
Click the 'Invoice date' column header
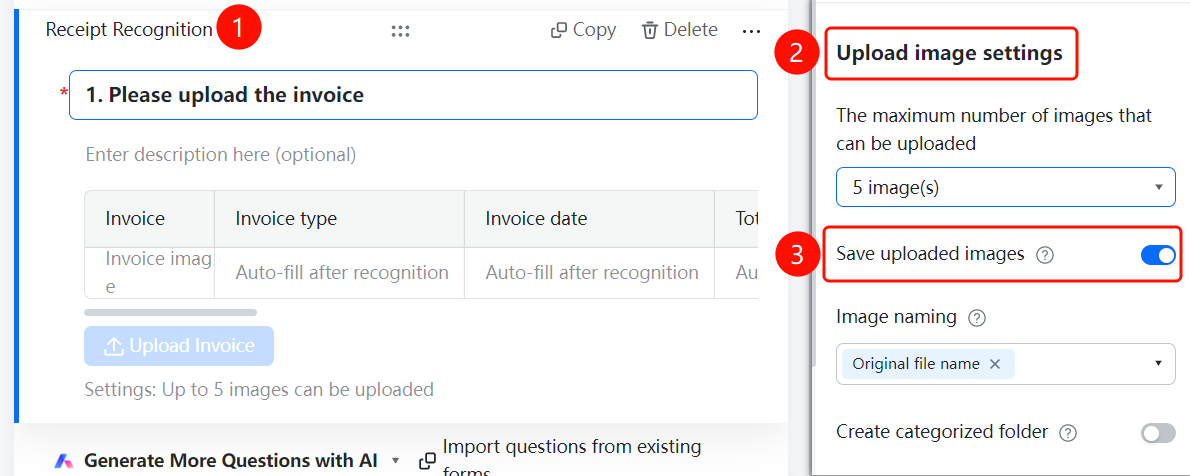pos(589,219)
